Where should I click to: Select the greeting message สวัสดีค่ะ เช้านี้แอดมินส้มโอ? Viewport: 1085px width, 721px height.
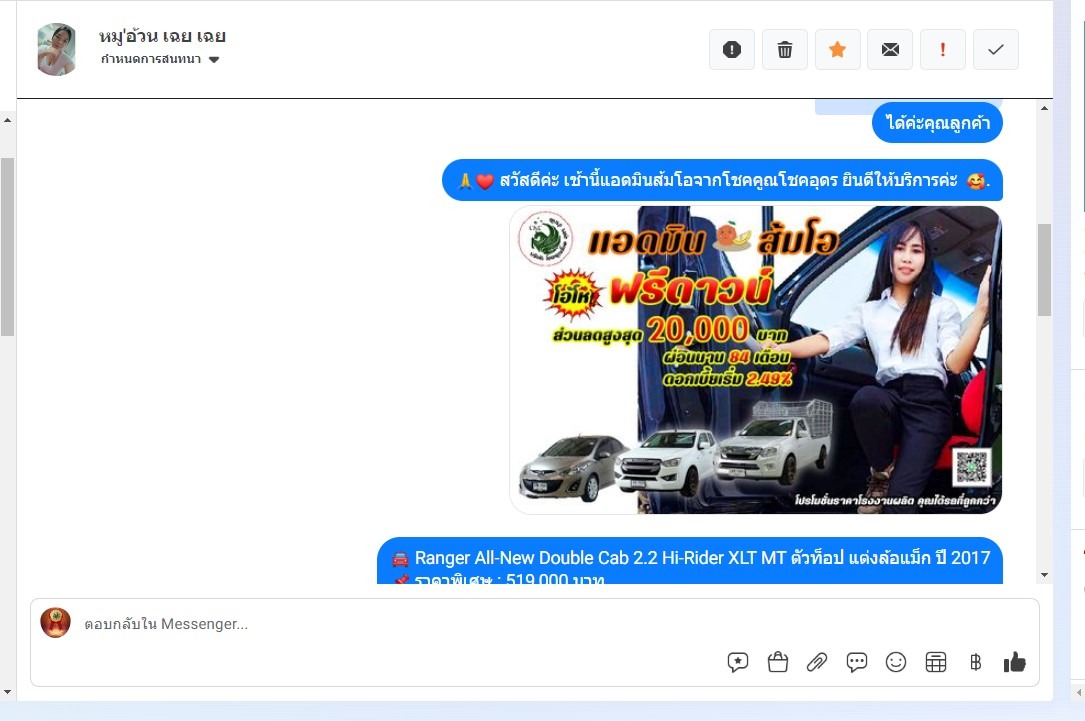pos(722,181)
